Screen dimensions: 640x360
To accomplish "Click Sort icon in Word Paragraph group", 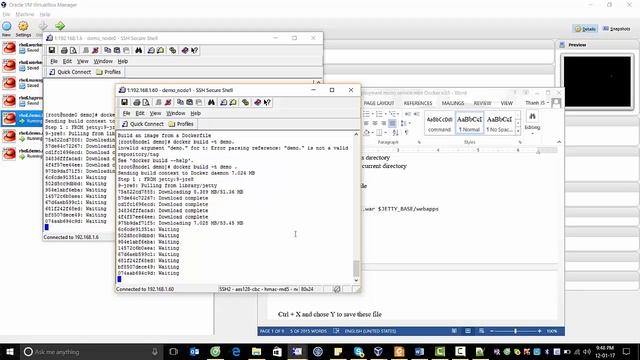I will click(396, 133).
